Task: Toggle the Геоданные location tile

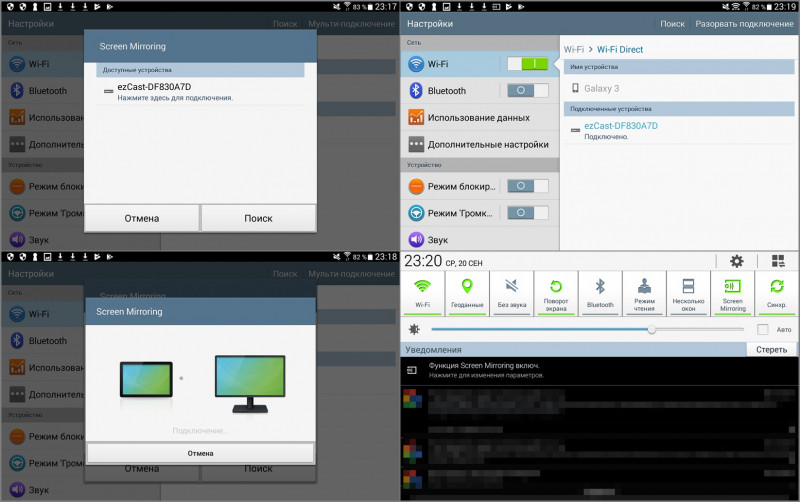Action: [x=467, y=292]
